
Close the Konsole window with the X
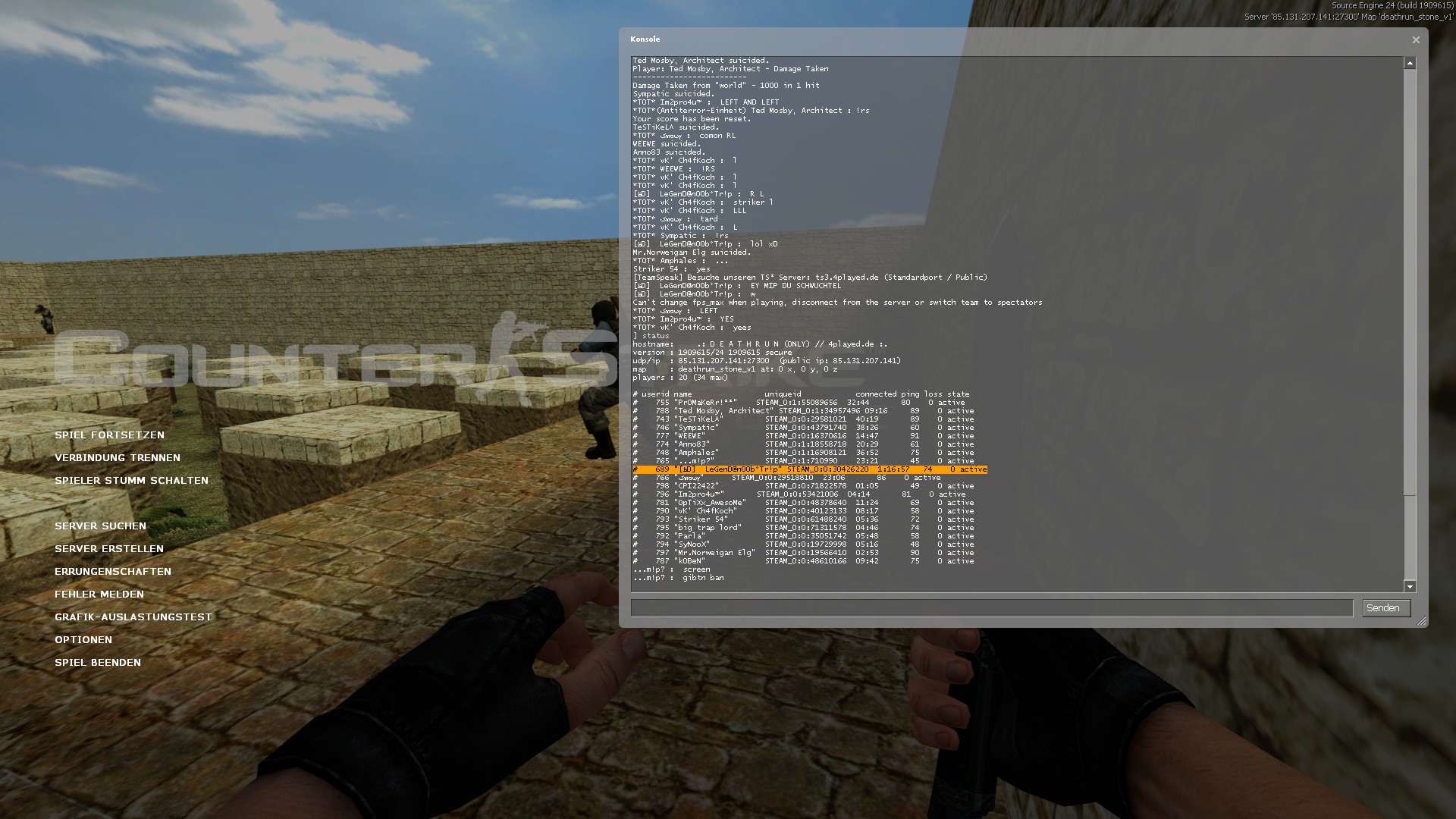click(x=1415, y=39)
